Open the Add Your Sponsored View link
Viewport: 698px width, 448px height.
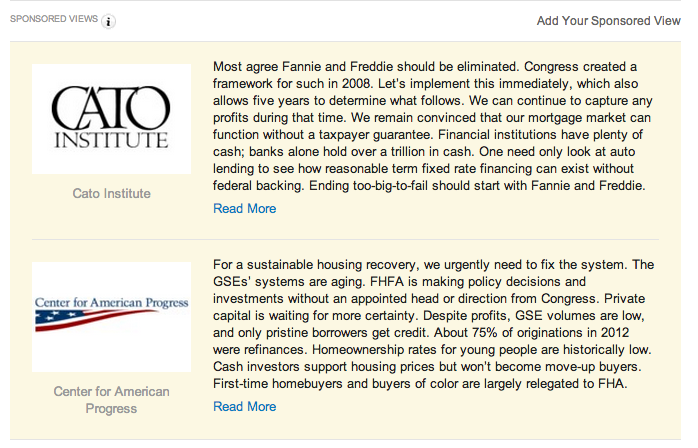click(x=608, y=21)
